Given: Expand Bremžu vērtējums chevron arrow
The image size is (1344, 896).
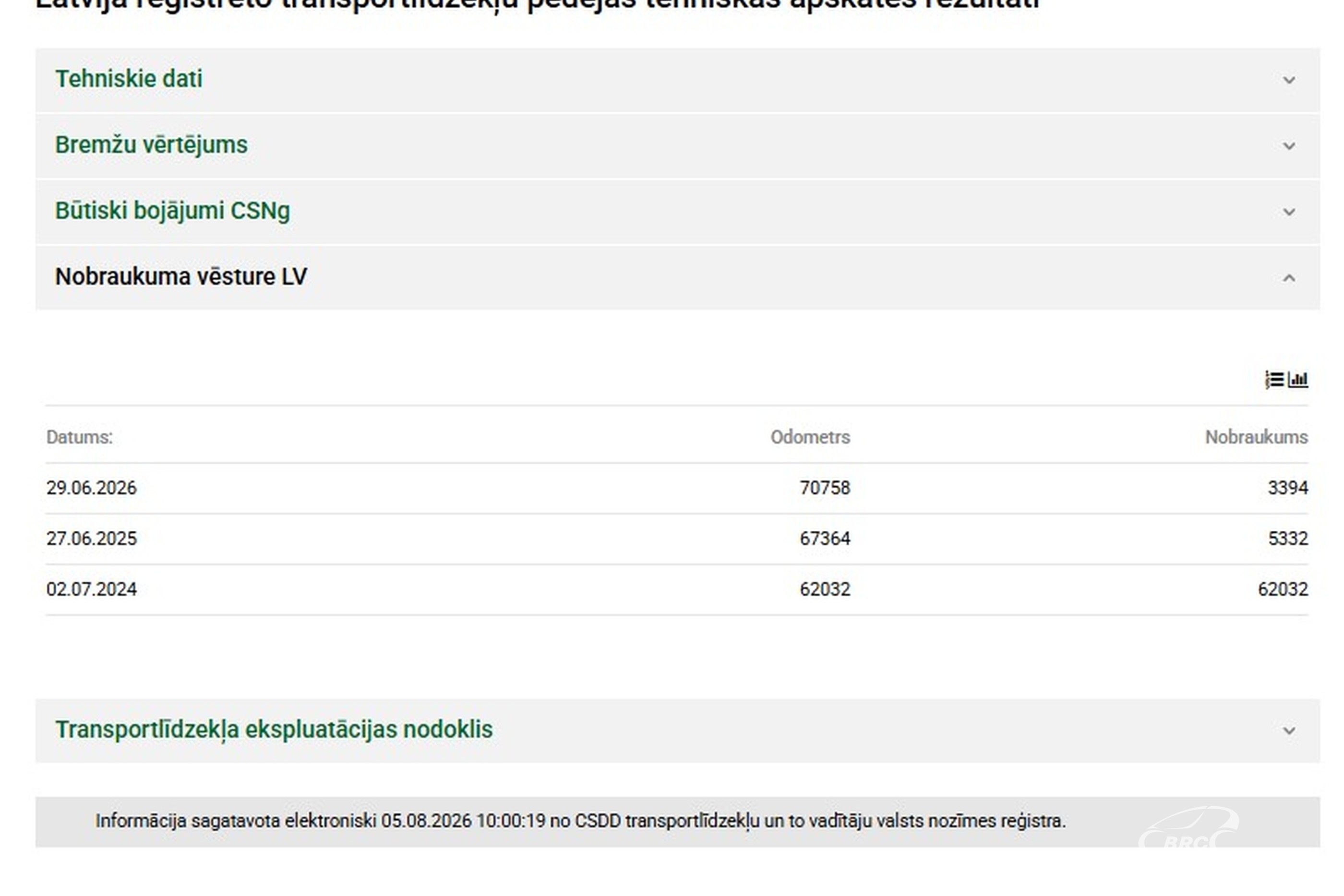Looking at the screenshot, I should (x=1289, y=146).
